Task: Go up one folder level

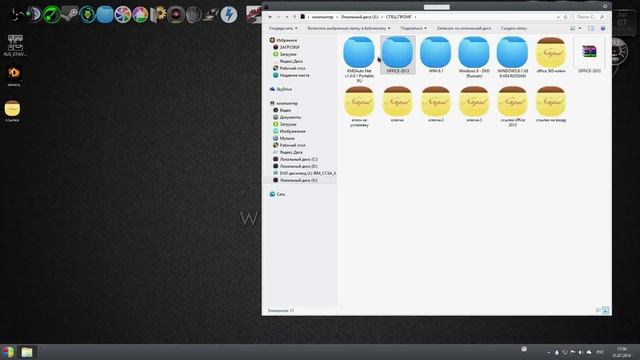Action: tap(294, 17)
